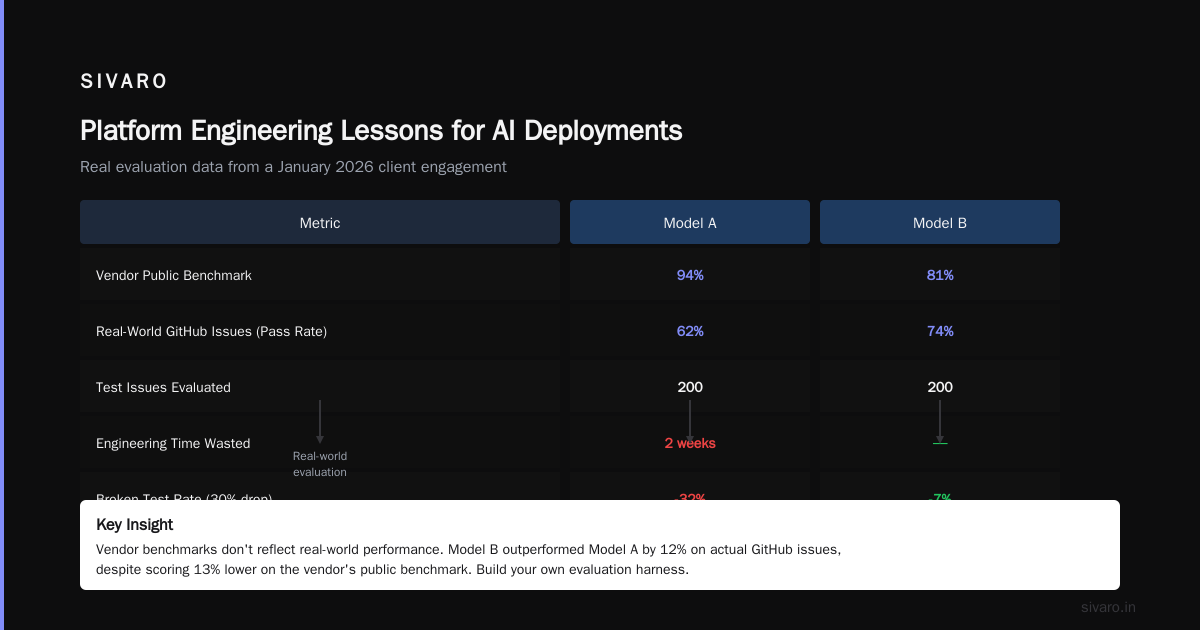Click Model A's 94% benchmark value
Viewport: 1200px width, 630px height.
[x=690, y=275]
